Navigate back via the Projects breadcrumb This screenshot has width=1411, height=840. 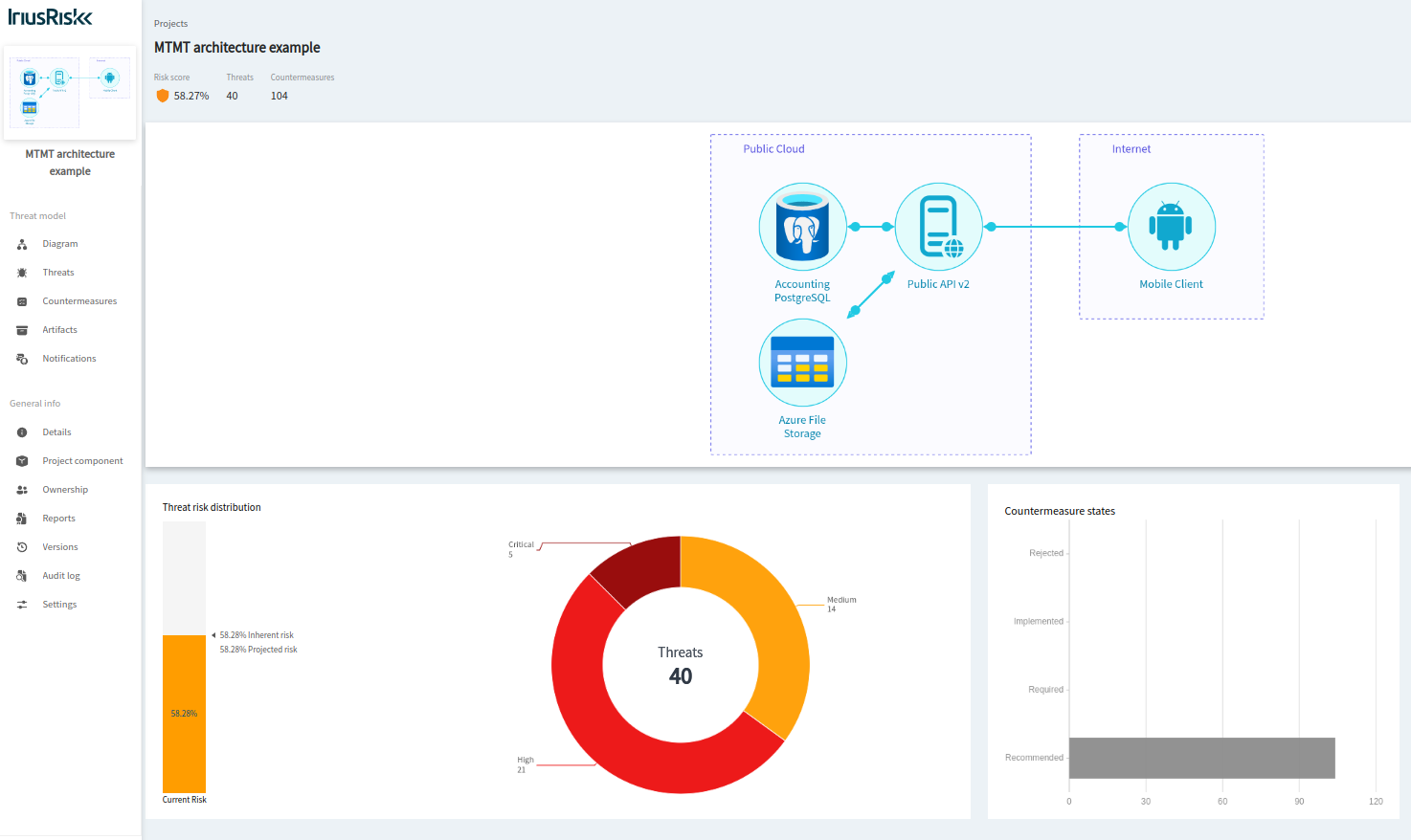pos(170,23)
